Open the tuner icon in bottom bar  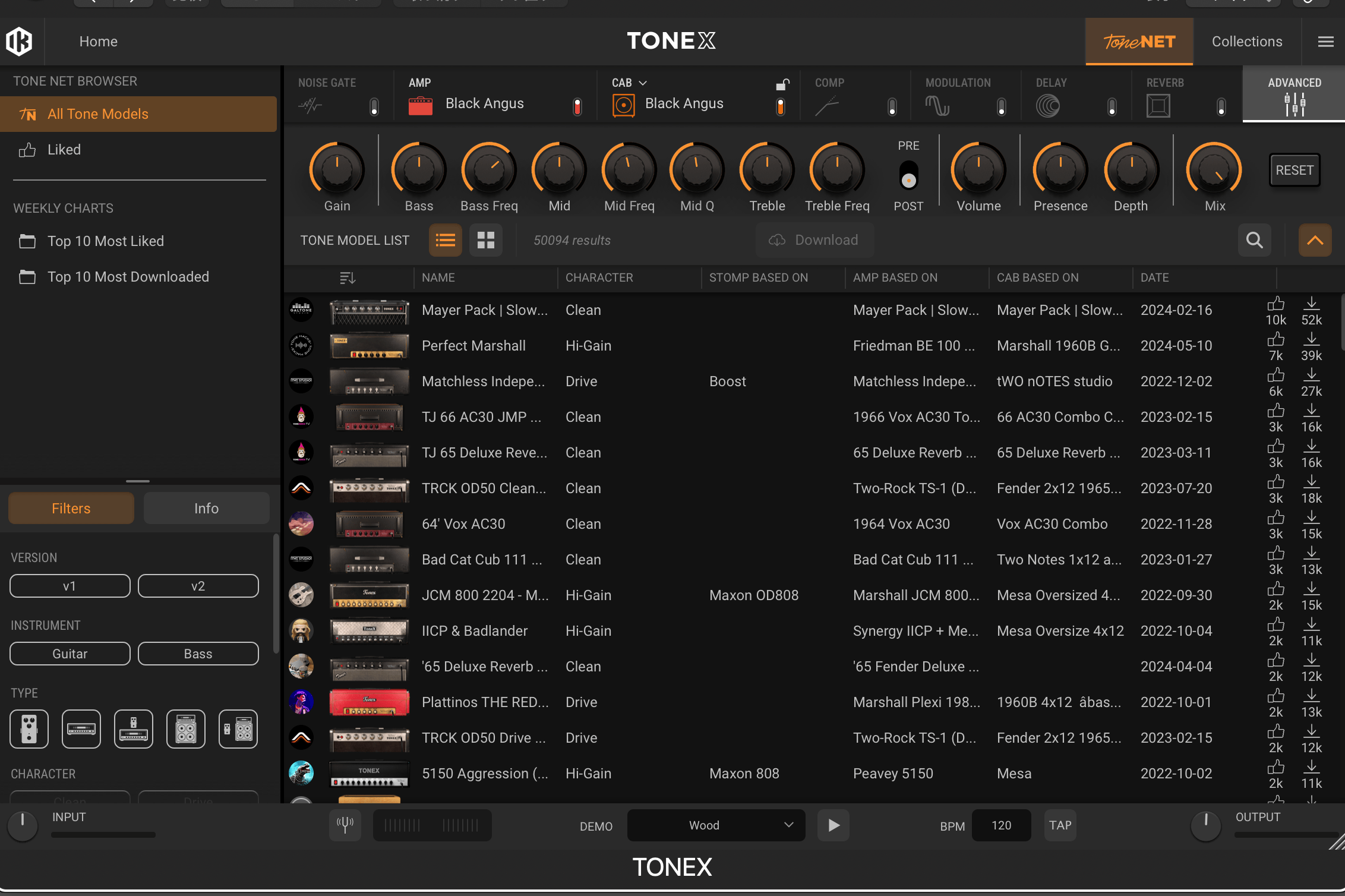click(345, 825)
